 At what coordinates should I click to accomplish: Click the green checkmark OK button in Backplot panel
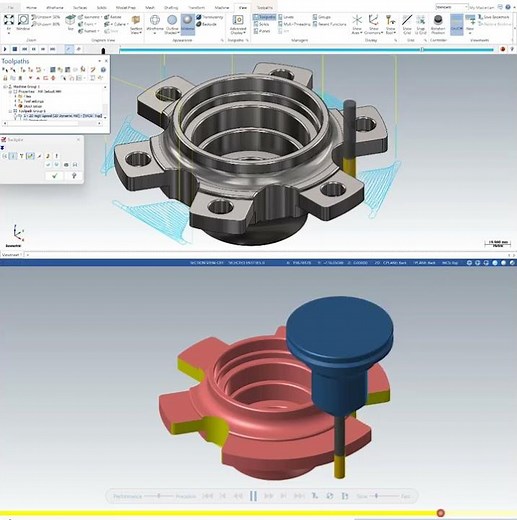point(55,175)
